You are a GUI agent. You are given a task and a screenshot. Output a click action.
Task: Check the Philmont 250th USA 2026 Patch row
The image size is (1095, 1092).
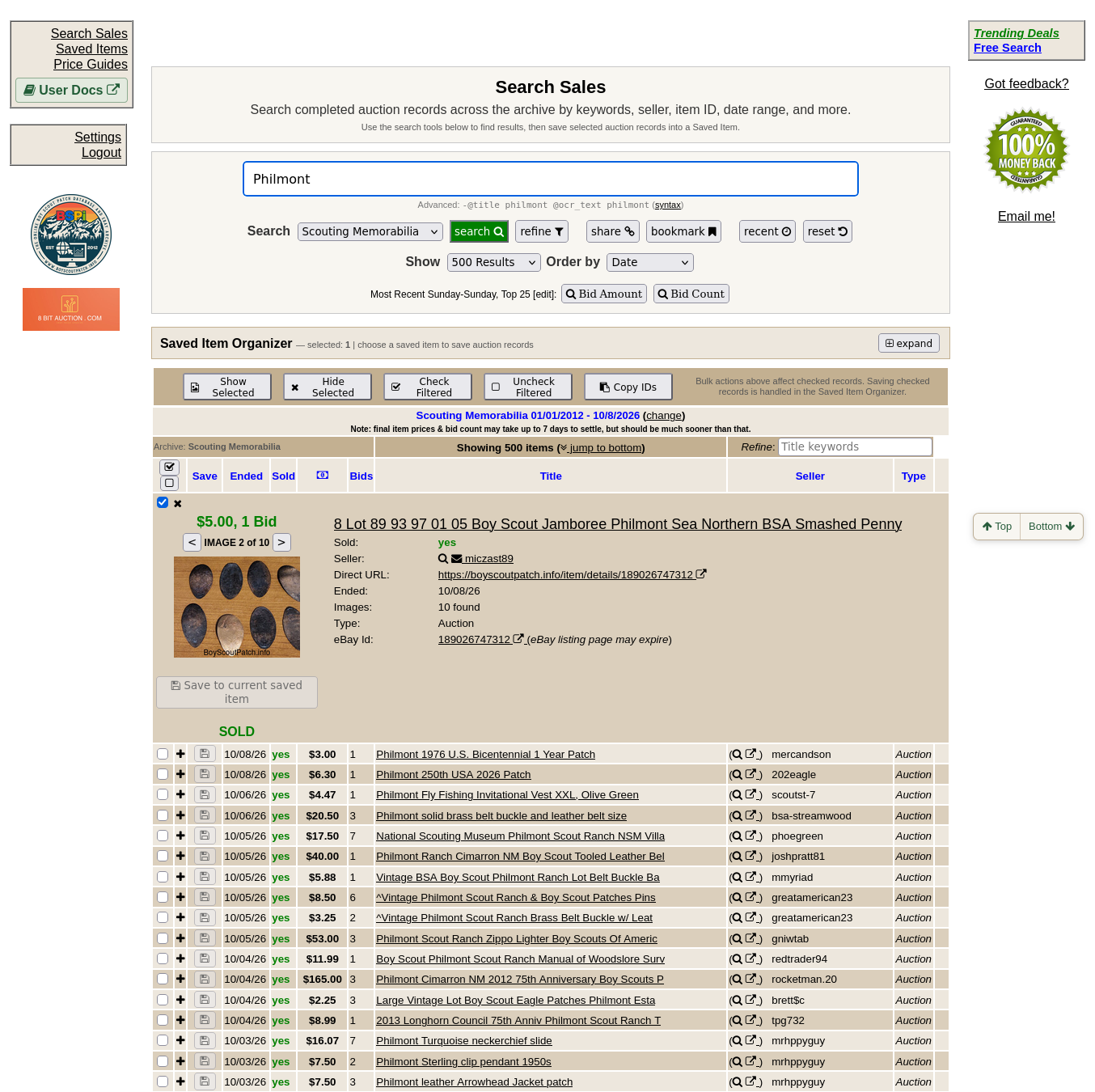coord(163,774)
